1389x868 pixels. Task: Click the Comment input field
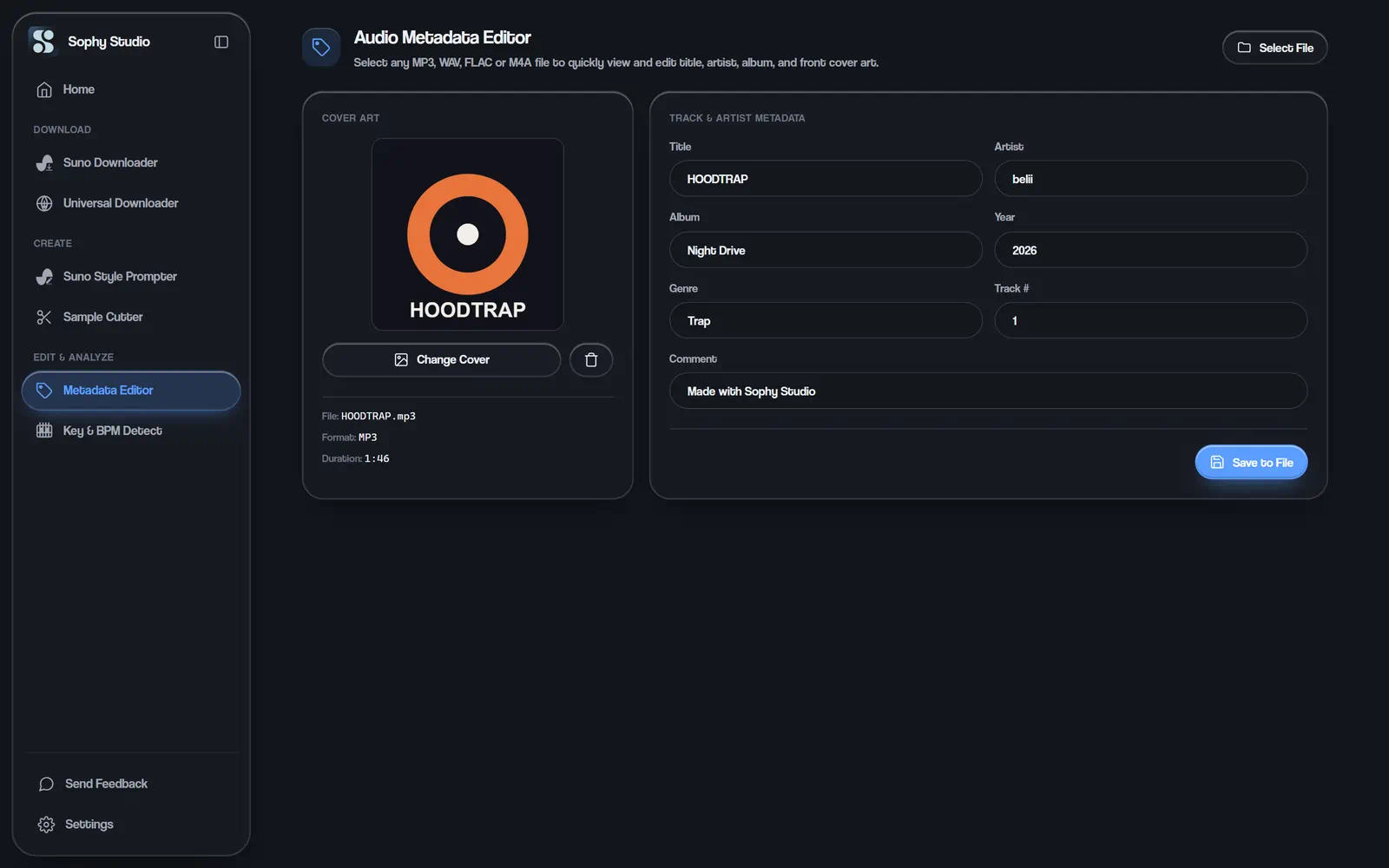click(988, 391)
